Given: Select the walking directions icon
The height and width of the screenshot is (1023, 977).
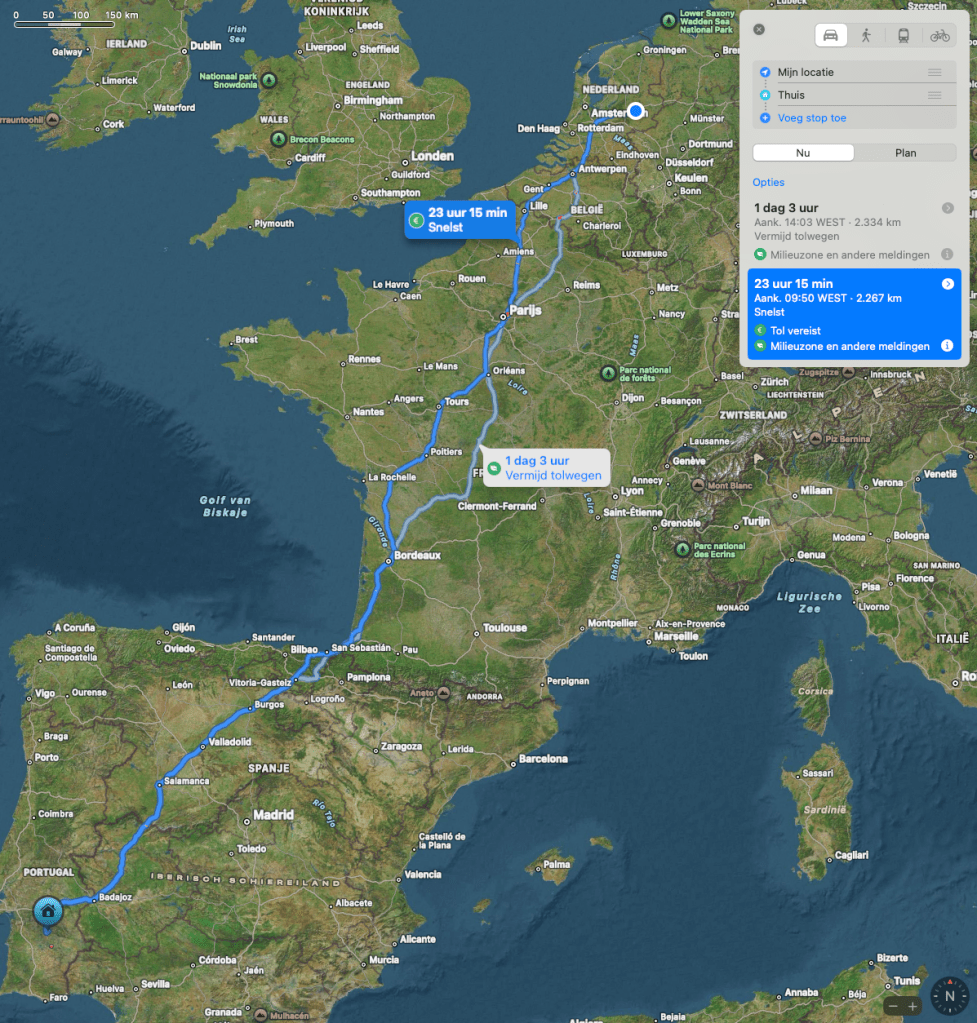Looking at the screenshot, I should 866,35.
